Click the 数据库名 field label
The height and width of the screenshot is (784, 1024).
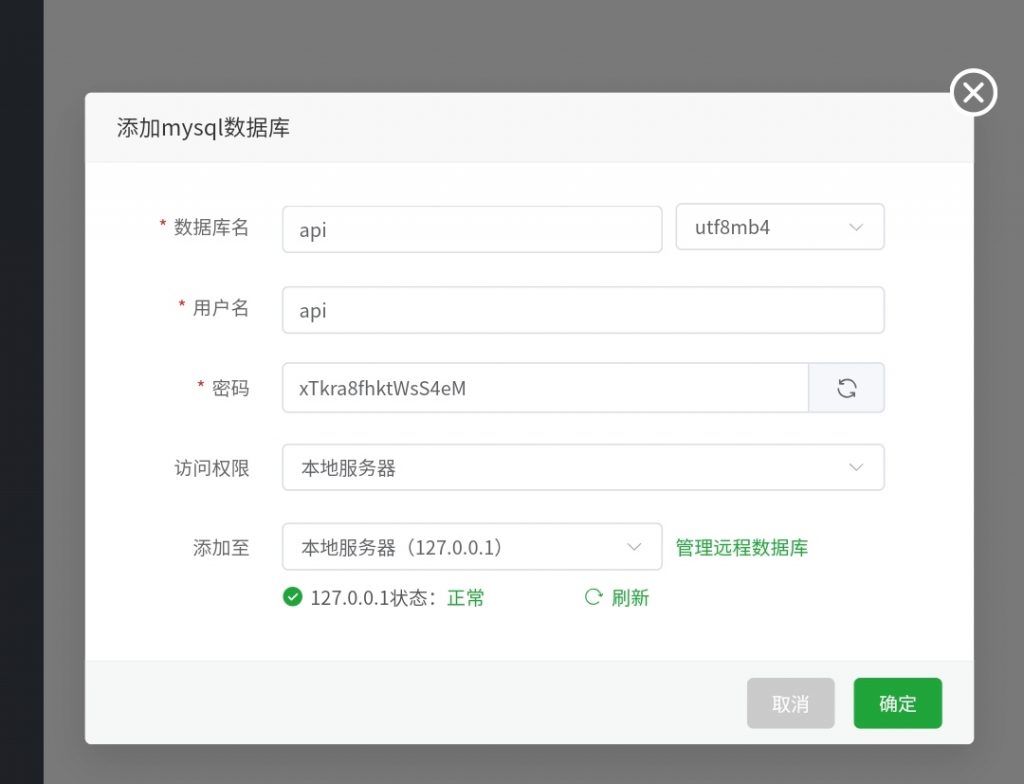click(x=211, y=227)
